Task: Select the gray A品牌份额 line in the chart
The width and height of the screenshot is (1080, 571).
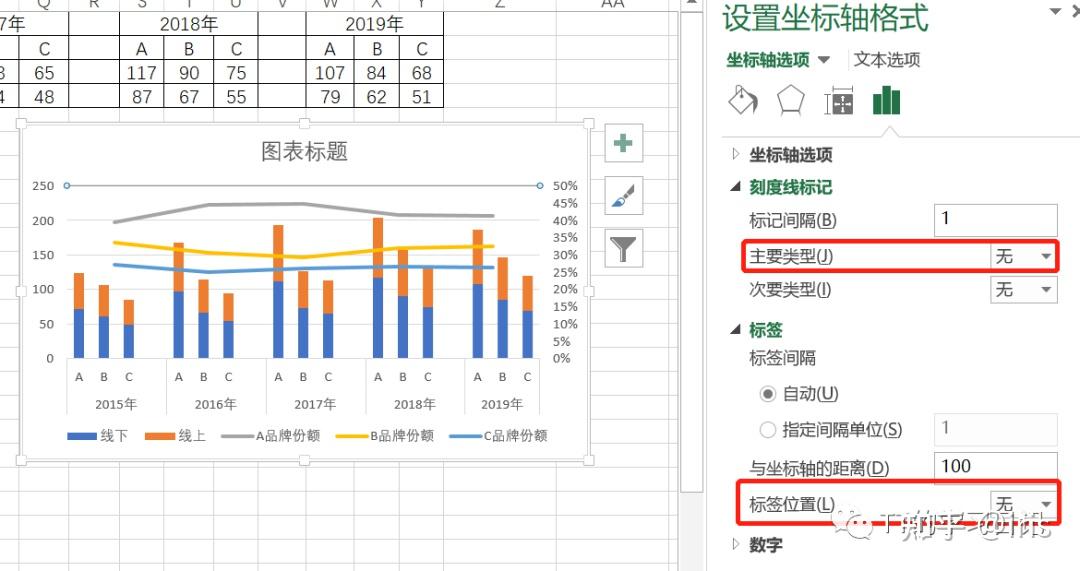Action: click(x=303, y=204)
